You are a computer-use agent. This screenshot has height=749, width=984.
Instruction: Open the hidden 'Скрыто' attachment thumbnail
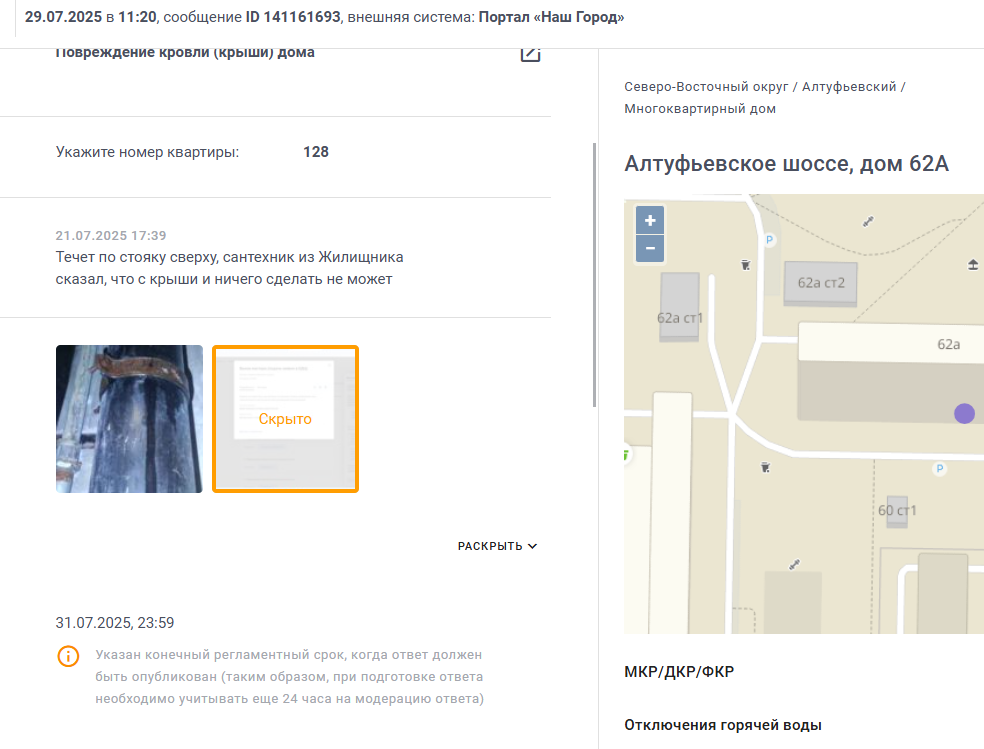click(286, 418)
